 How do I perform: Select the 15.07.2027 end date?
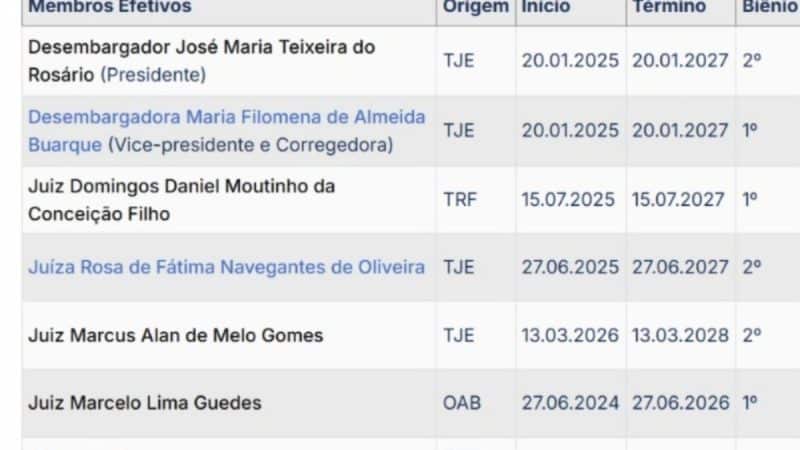coord(679,199)
